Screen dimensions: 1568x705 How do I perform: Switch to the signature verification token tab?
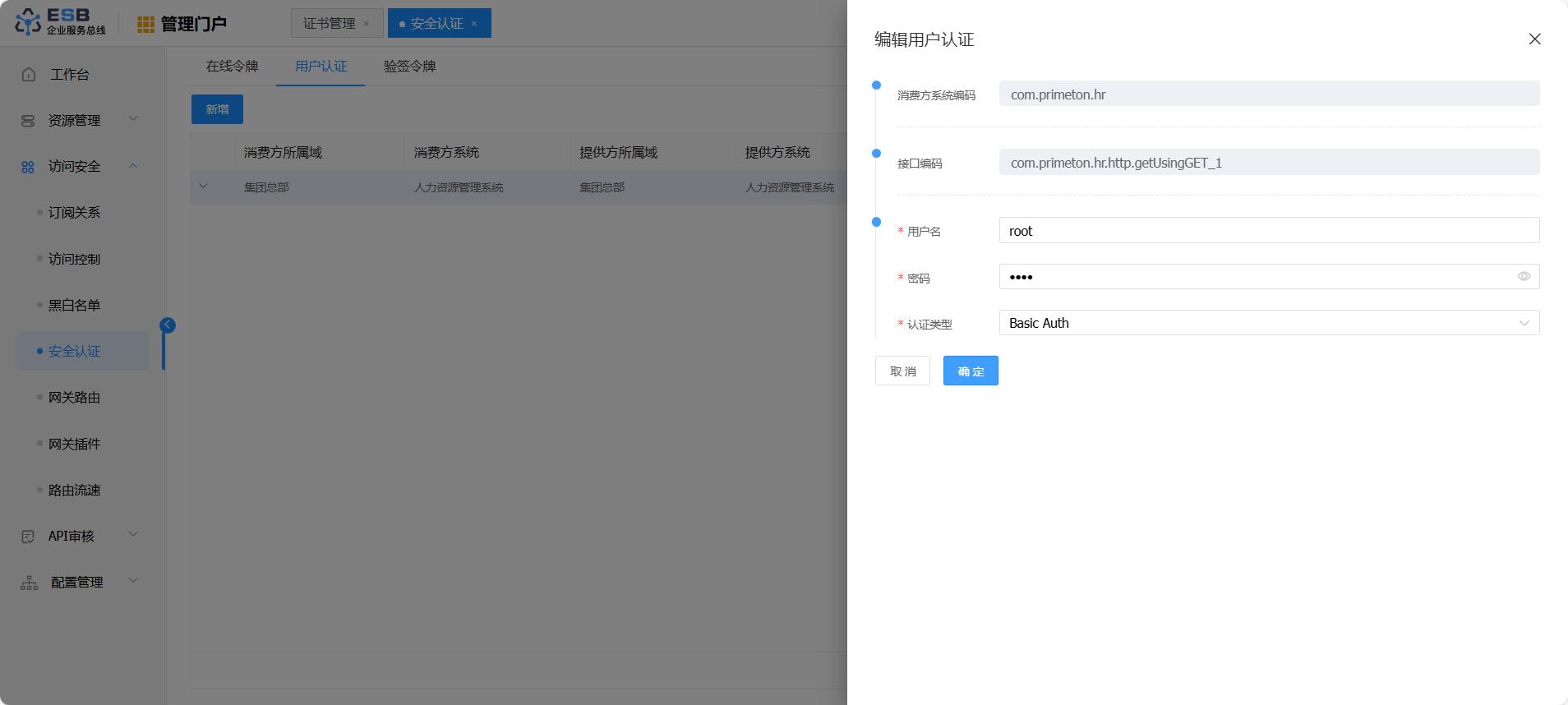tap(409, 67)
